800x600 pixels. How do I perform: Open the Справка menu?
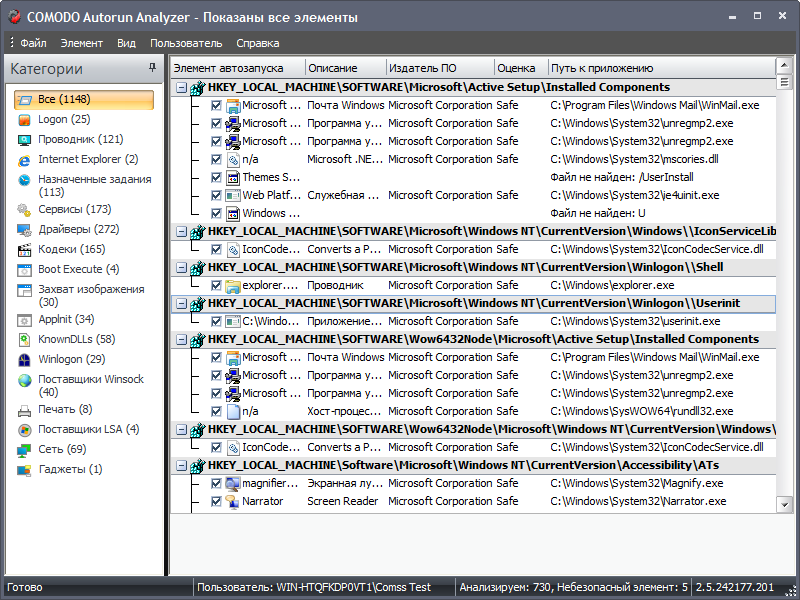pos(258,44)
